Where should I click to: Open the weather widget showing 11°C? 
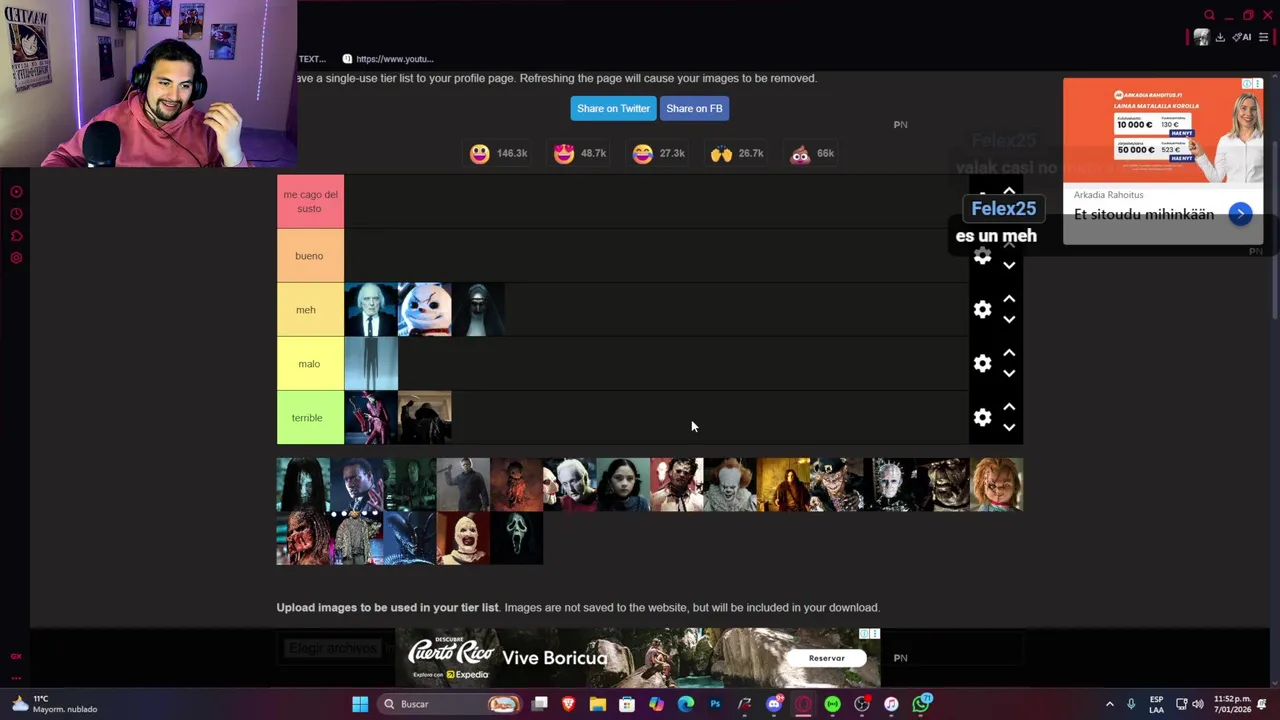(x=55, y=704)
